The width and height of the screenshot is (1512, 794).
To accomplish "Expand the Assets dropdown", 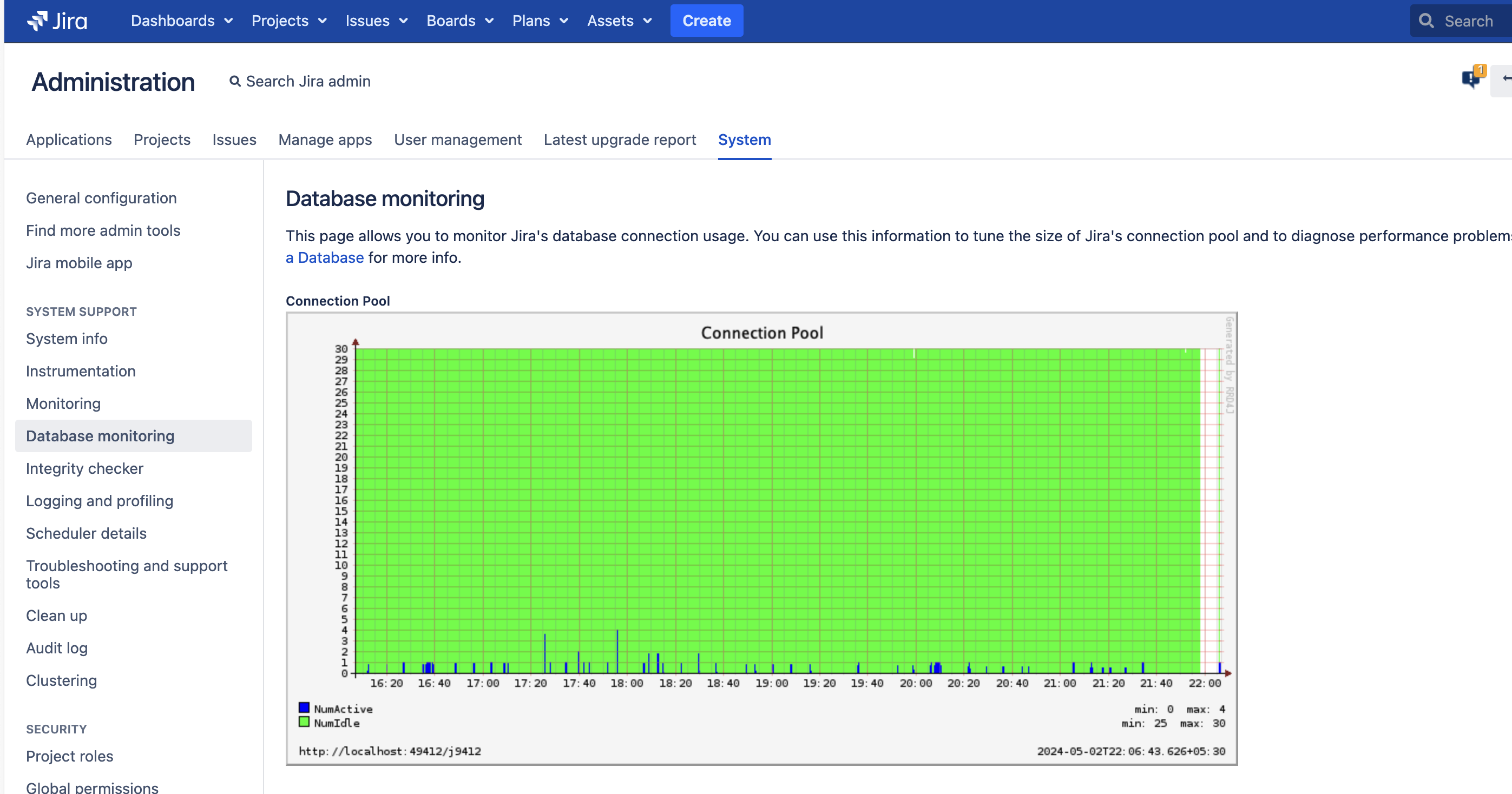I will pos(646,21).
